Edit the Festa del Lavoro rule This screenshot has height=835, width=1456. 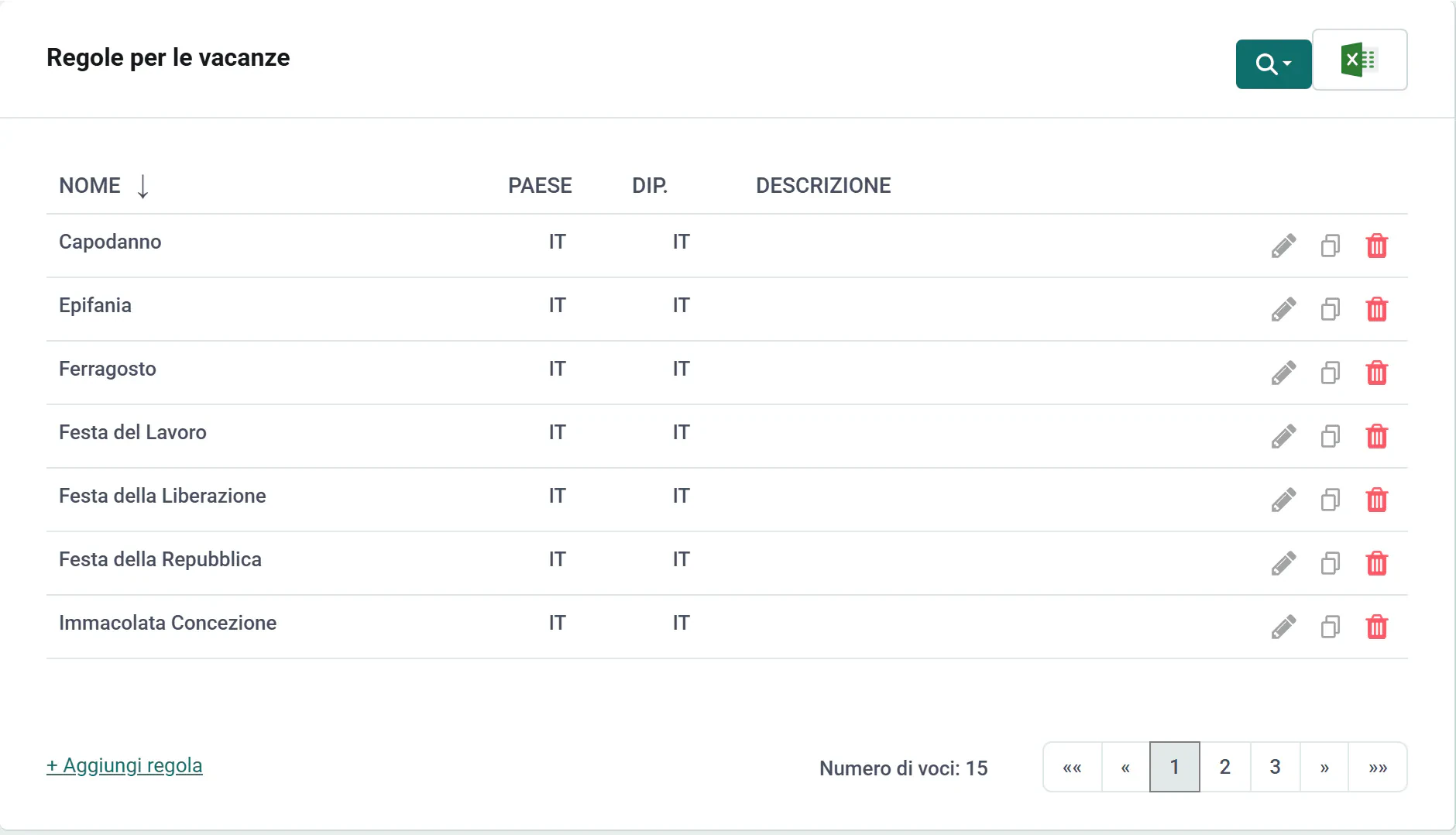[1283, 437]
